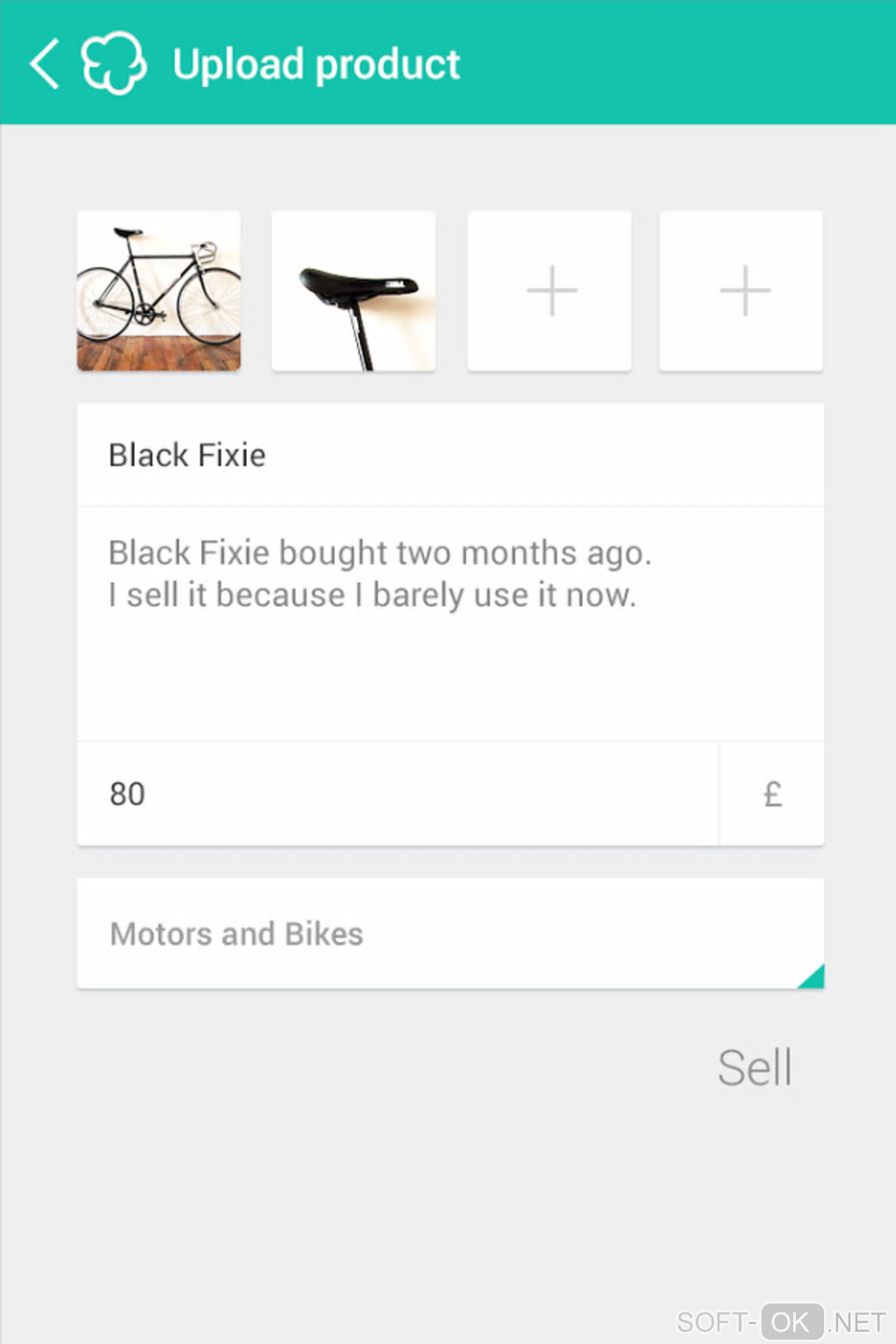Tap the back arrow in header
Image resolution: width=896 pixels, height=1344 pixels.
click(x=45, y=63)
